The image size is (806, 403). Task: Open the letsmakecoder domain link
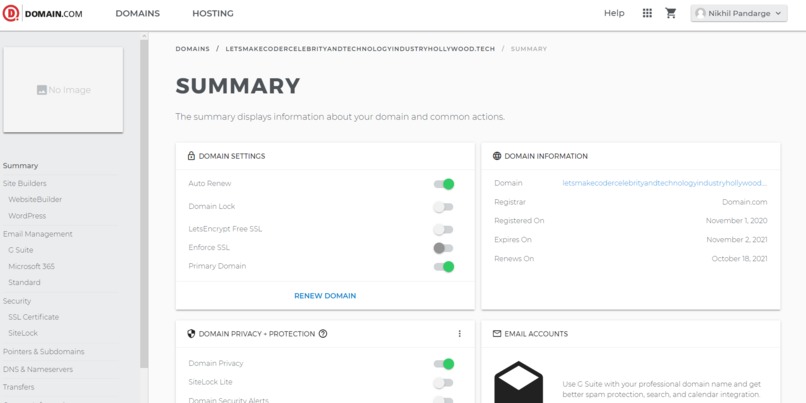665,183
